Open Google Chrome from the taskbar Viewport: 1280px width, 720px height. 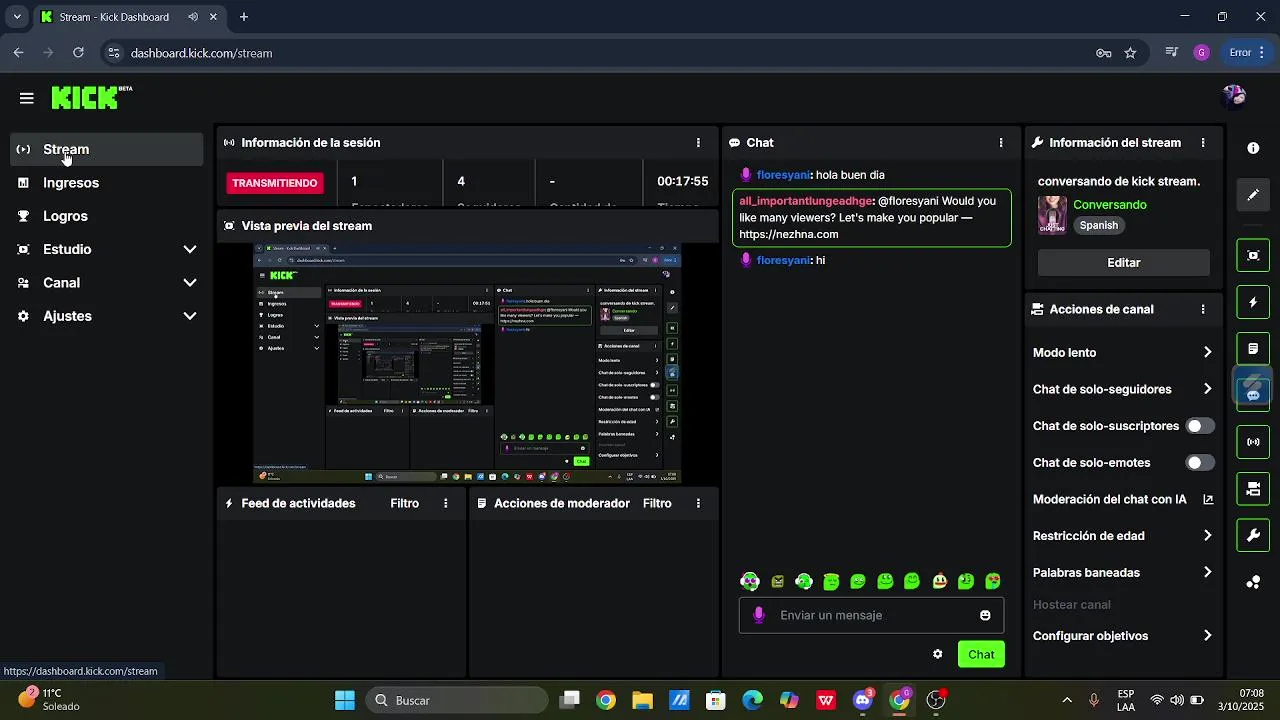pyautogui.click(x=606, y=700)
